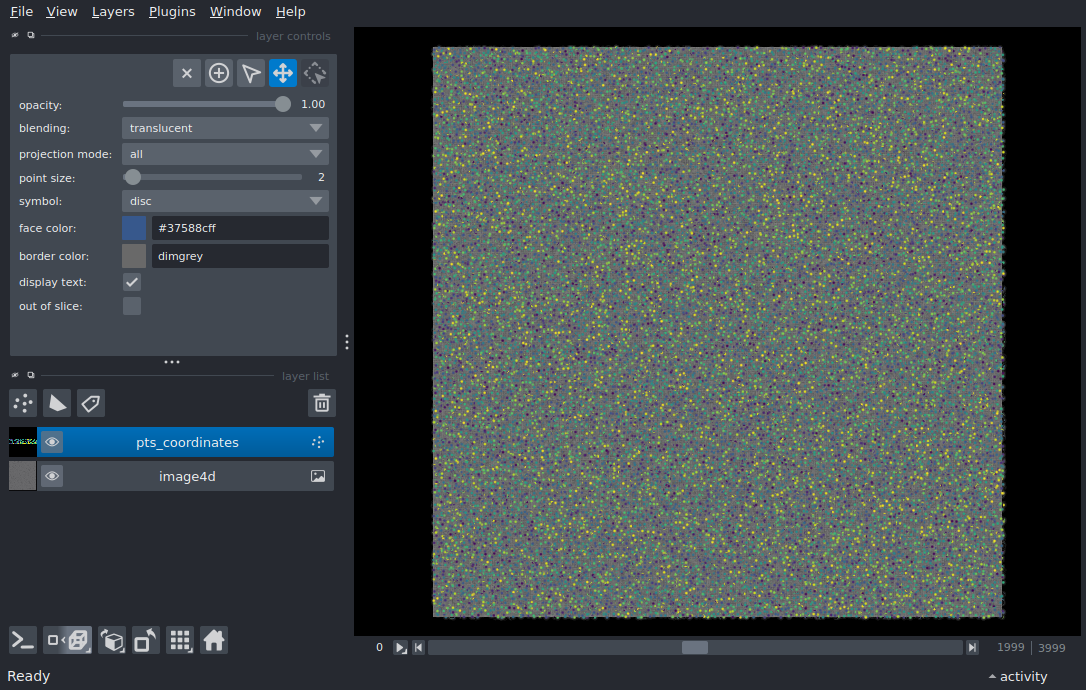Viewport: 1086px width, 690px height.
Task: Click the delete selected points button
Action: [187, 73]
